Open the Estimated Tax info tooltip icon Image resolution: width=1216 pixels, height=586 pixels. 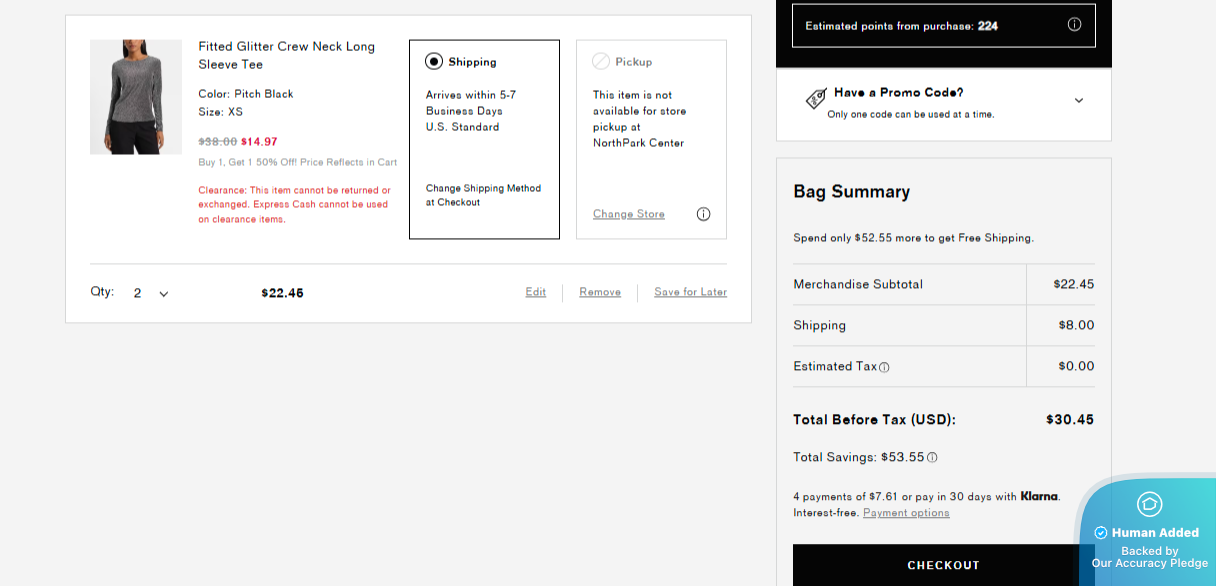[884, 367]
